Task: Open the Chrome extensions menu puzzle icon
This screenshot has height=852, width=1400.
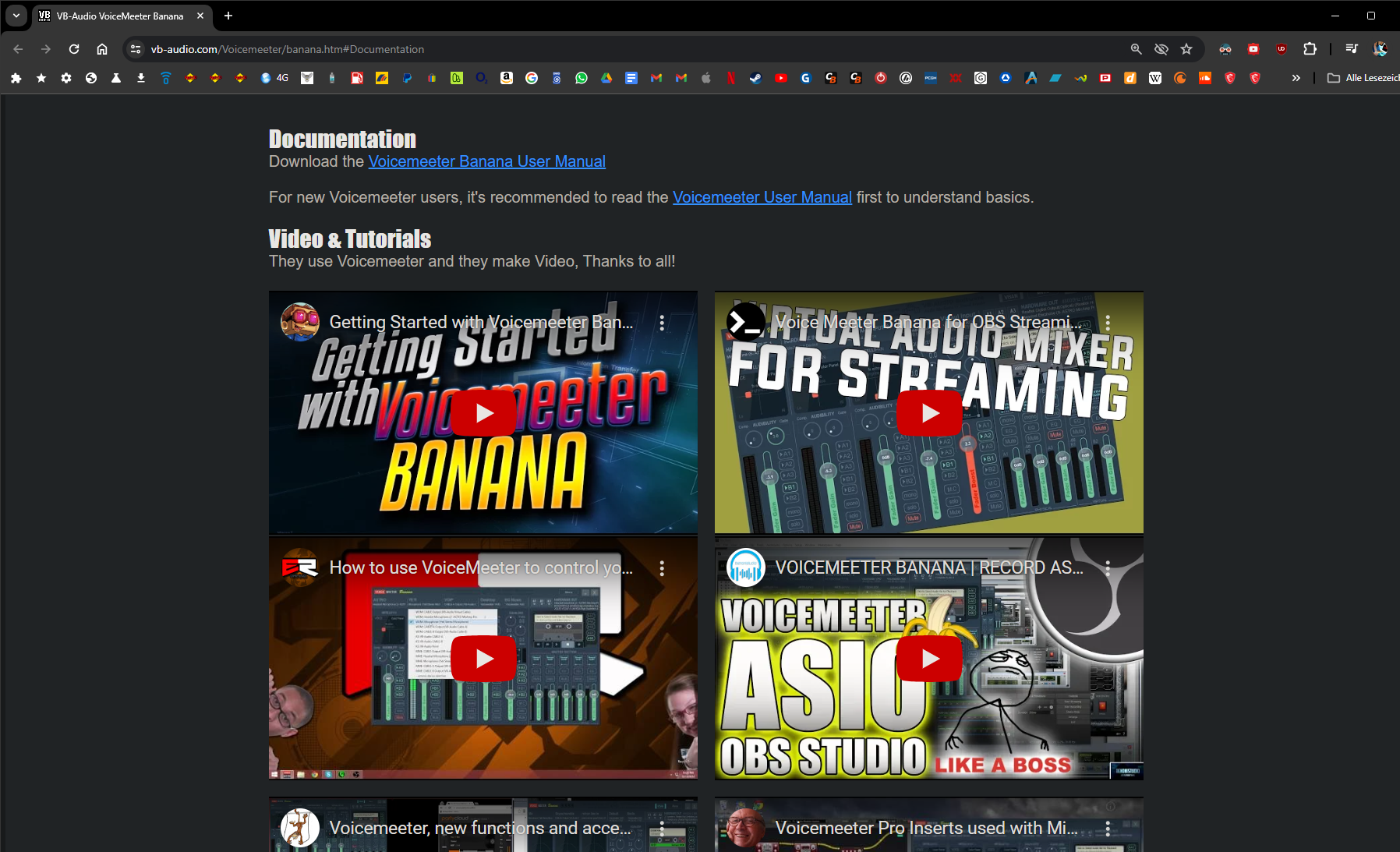Action: coord(1310,49)
